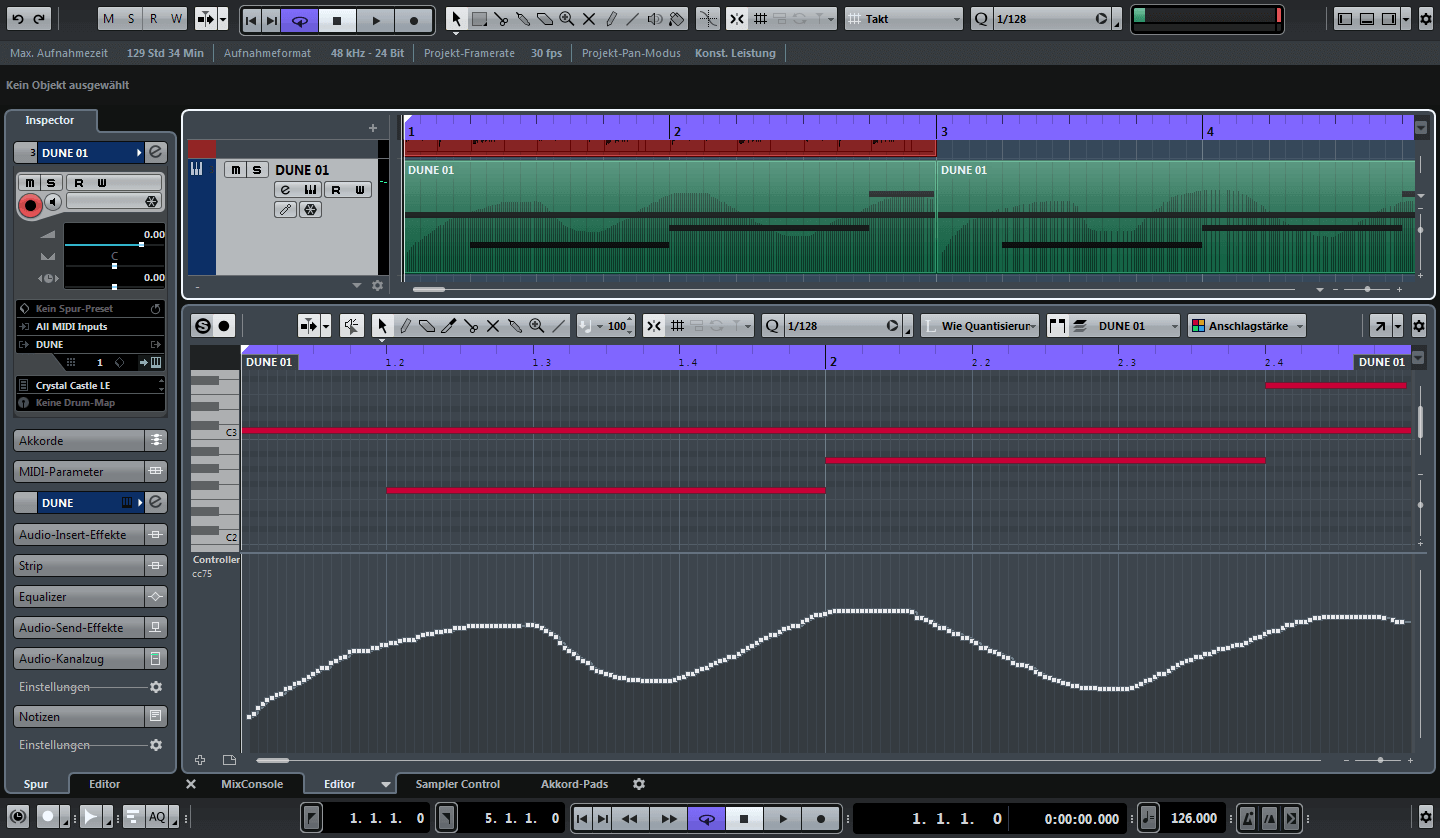Select the Mute tool in main toolbar
The width and height of the screenshot is (1440, 838).
tap(589, 19)
